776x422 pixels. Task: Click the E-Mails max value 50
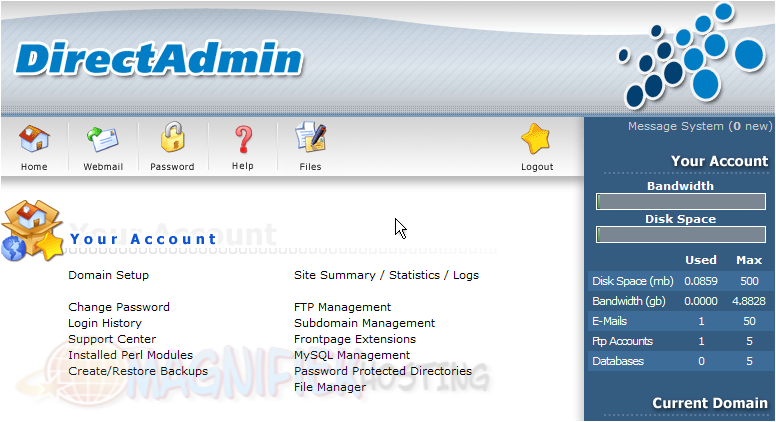pos(749,321)
